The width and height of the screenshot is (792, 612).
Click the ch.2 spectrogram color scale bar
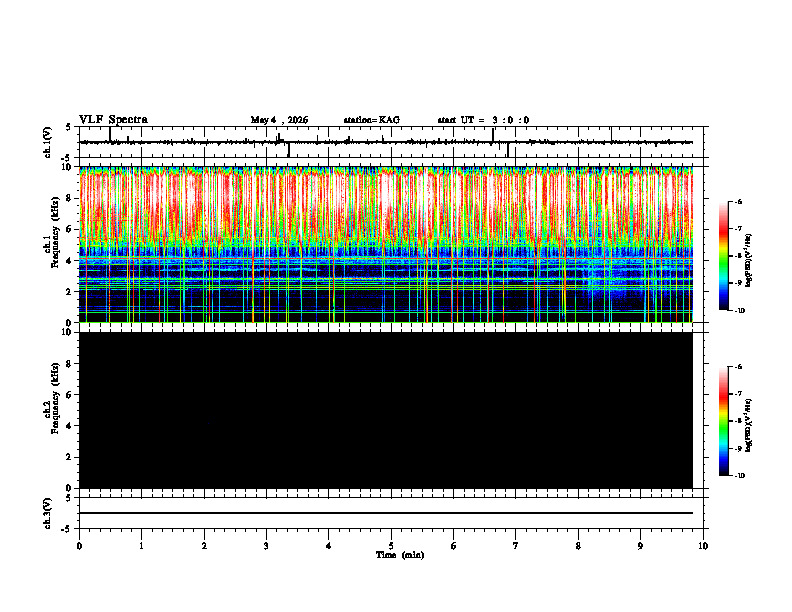[x=723, y=421]
